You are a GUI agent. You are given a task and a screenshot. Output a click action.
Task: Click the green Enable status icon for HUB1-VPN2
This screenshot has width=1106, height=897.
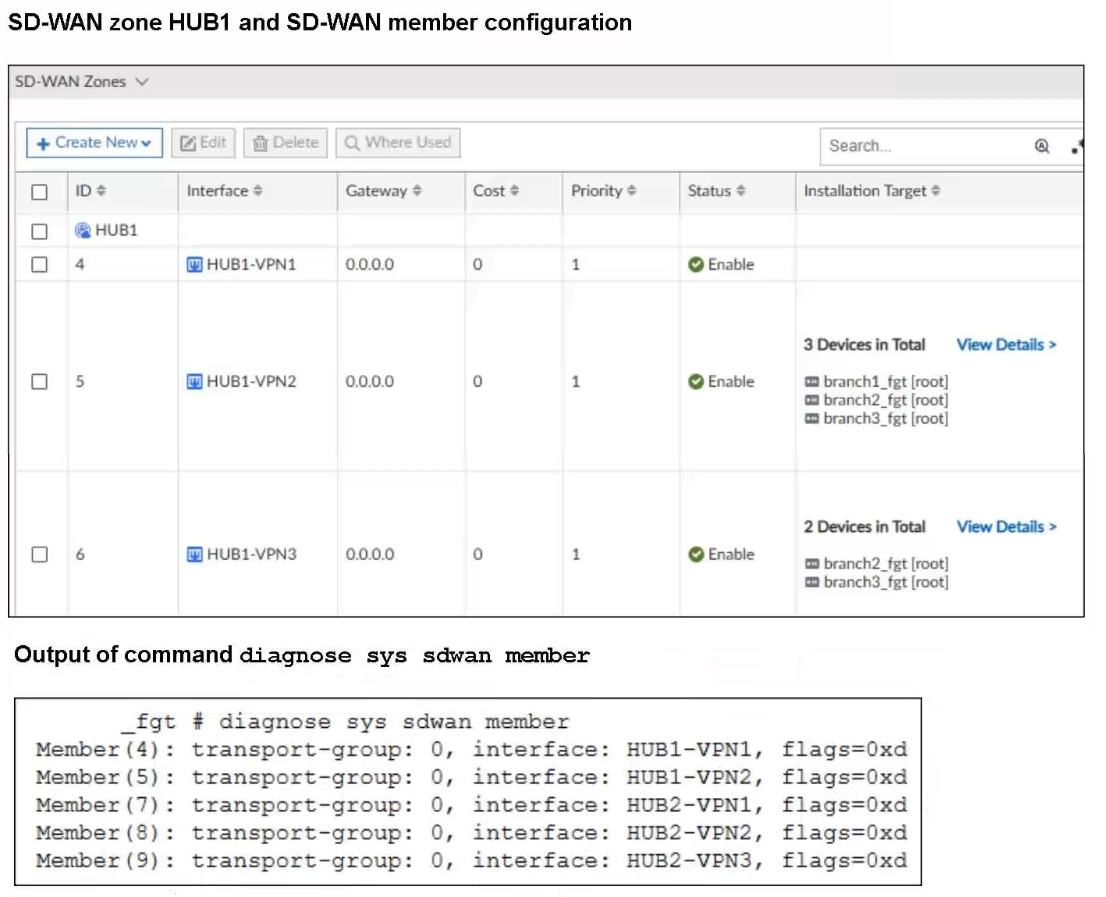tap(695, 382)
